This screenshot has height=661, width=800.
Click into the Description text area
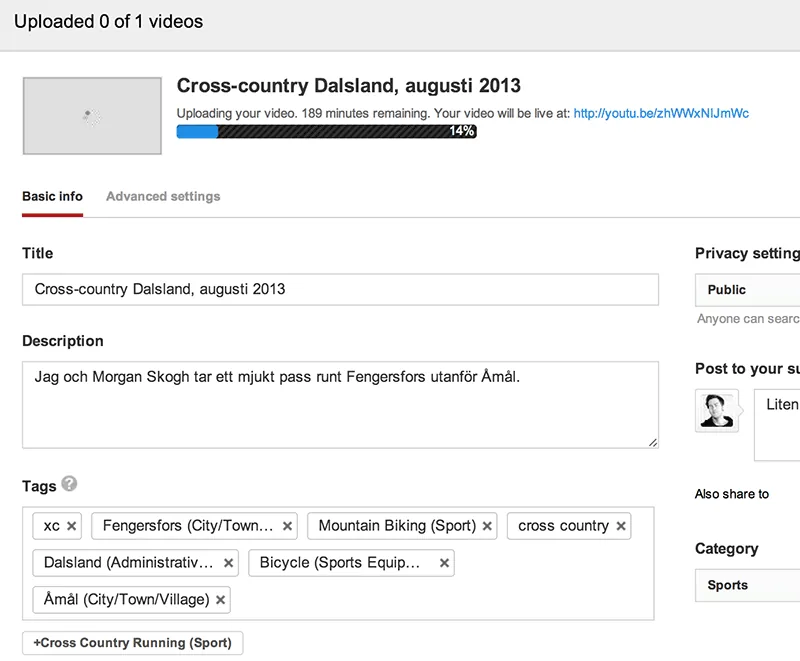pyautogui.click(x=340, y=405)
